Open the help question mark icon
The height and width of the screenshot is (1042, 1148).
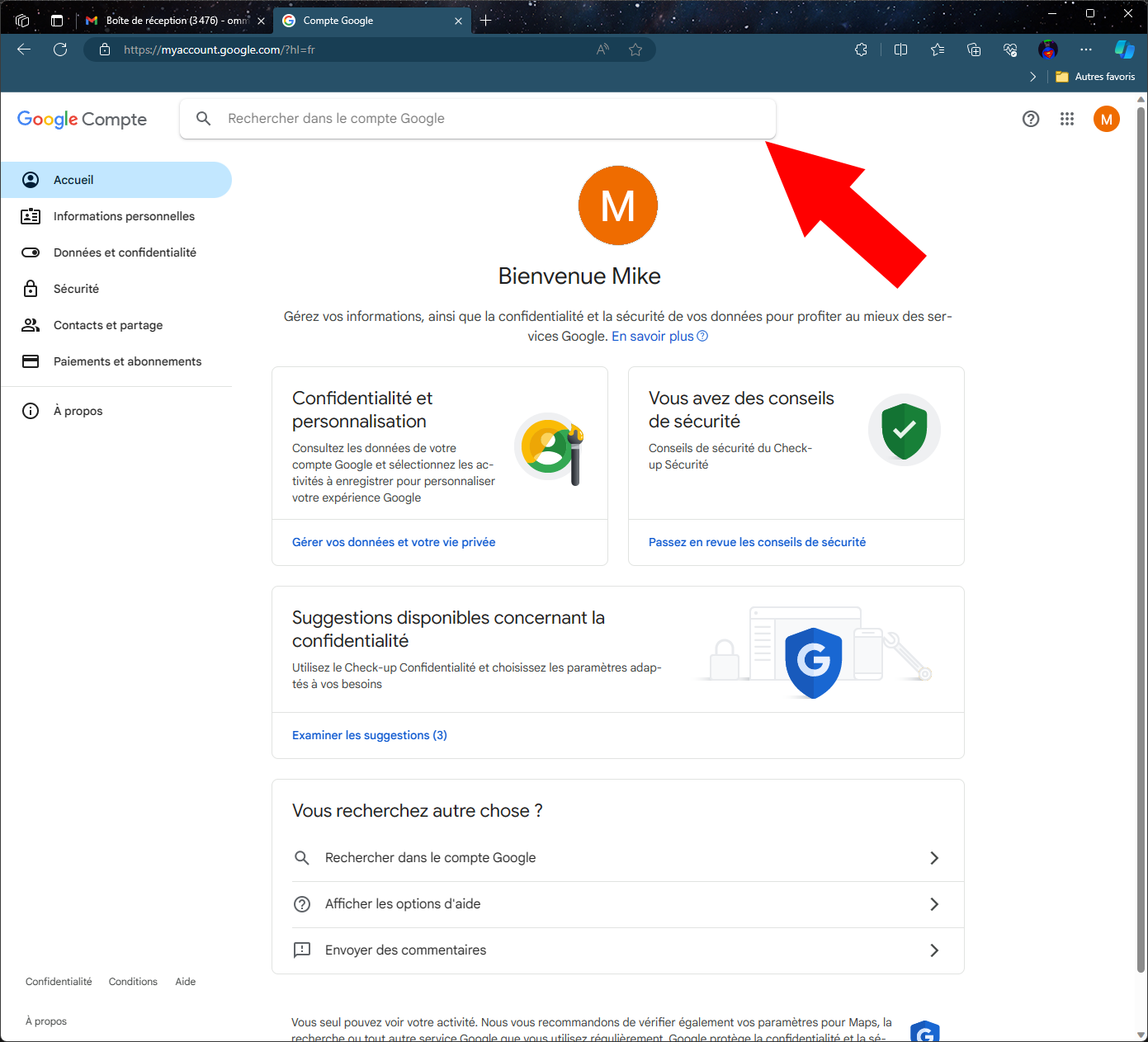[1031, 119]
